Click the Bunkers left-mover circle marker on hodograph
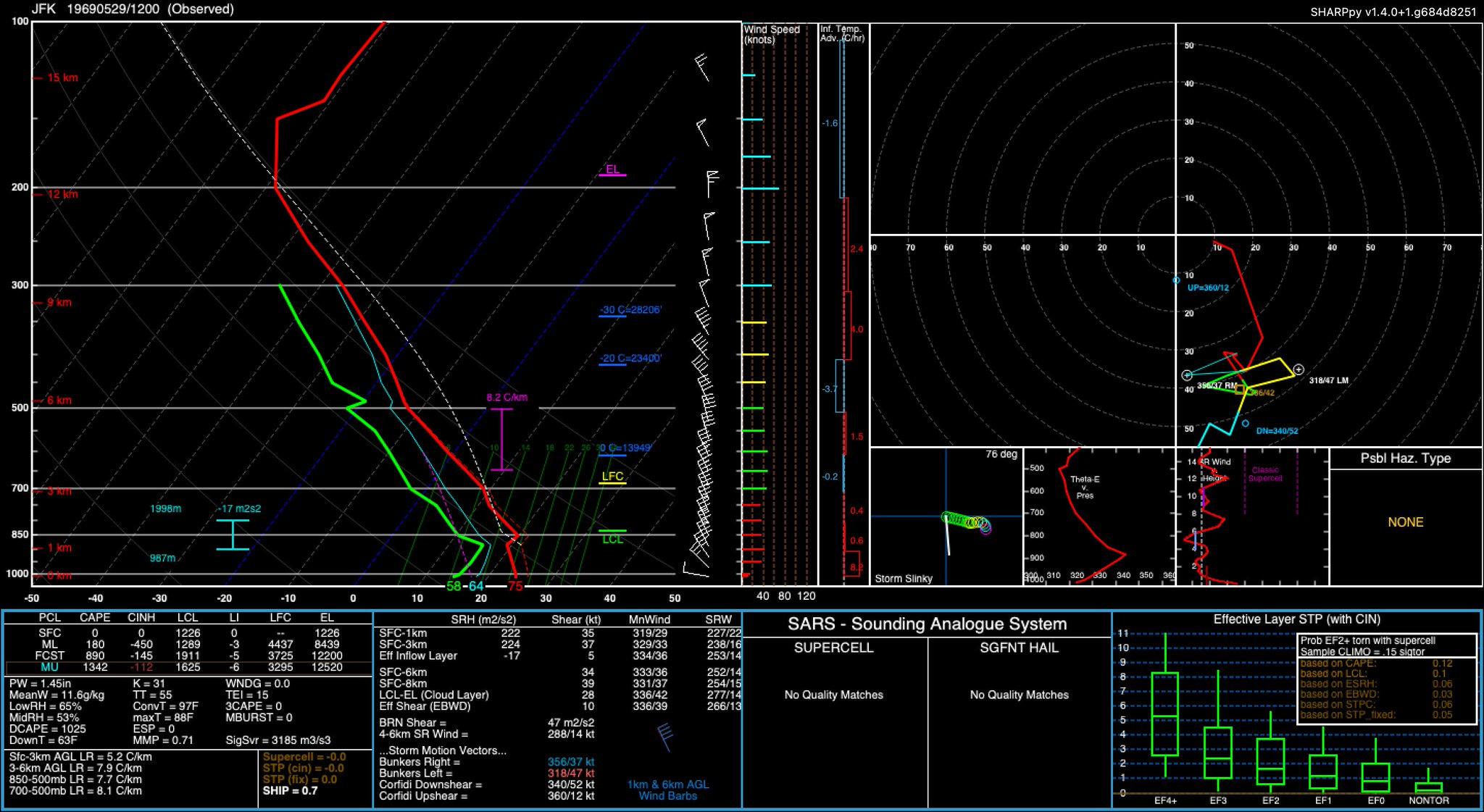Image resolution: width=1484 pixels, height=812 pixels. click(x=1298, y=369)
